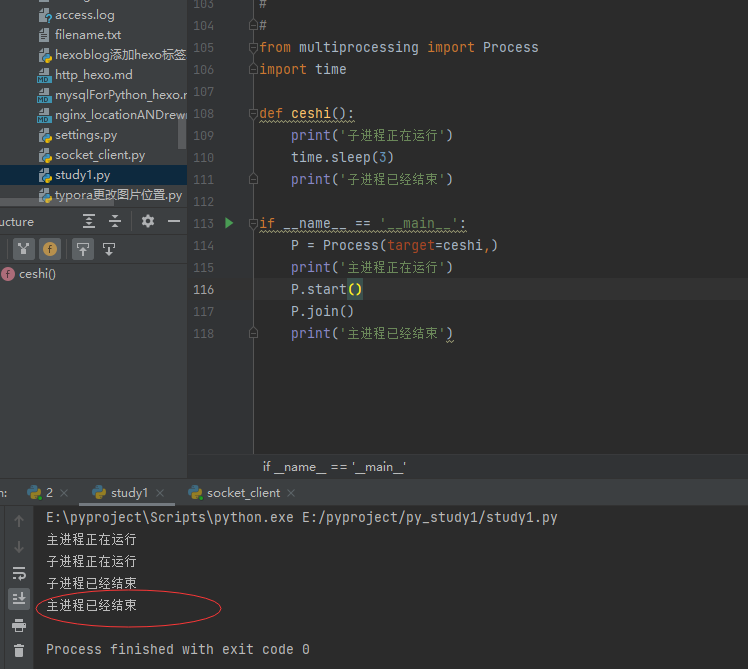Click the up arrow in run console
This screenshot has width=748, height=669.
[19, 521]
